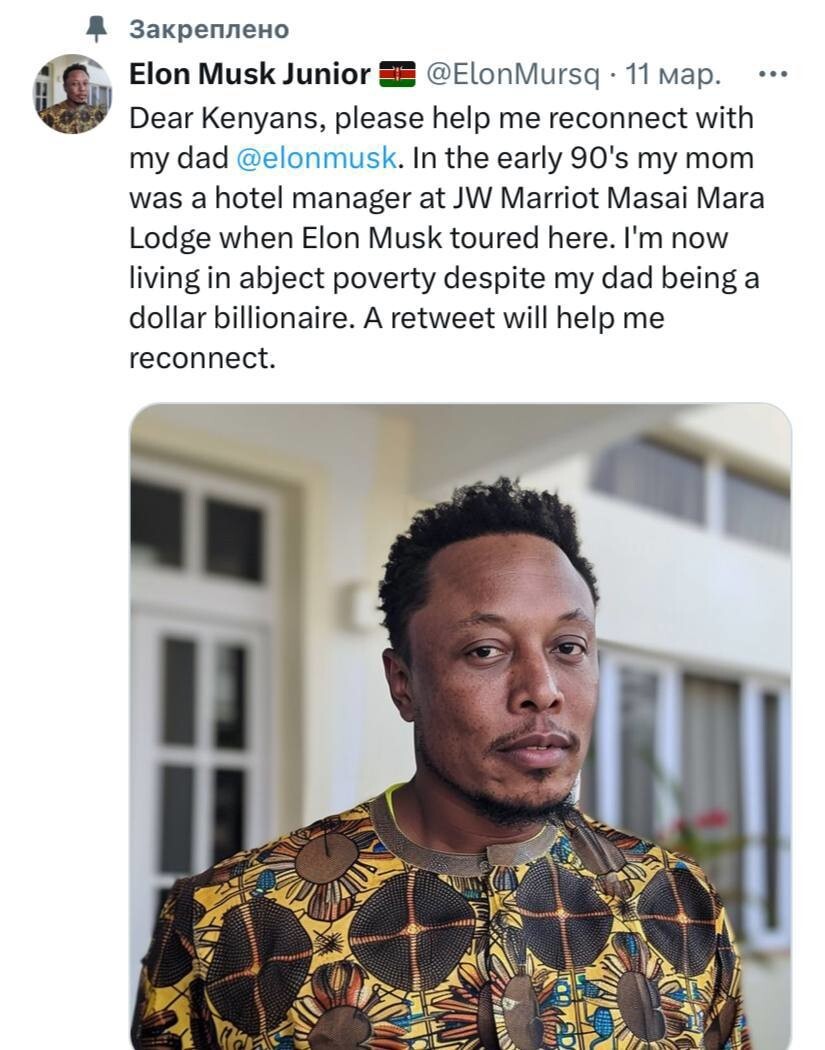This screenshot has width=825, height=1050.
Task: Follow the @elonmusk mention link
Action: [x=315, y=158]
